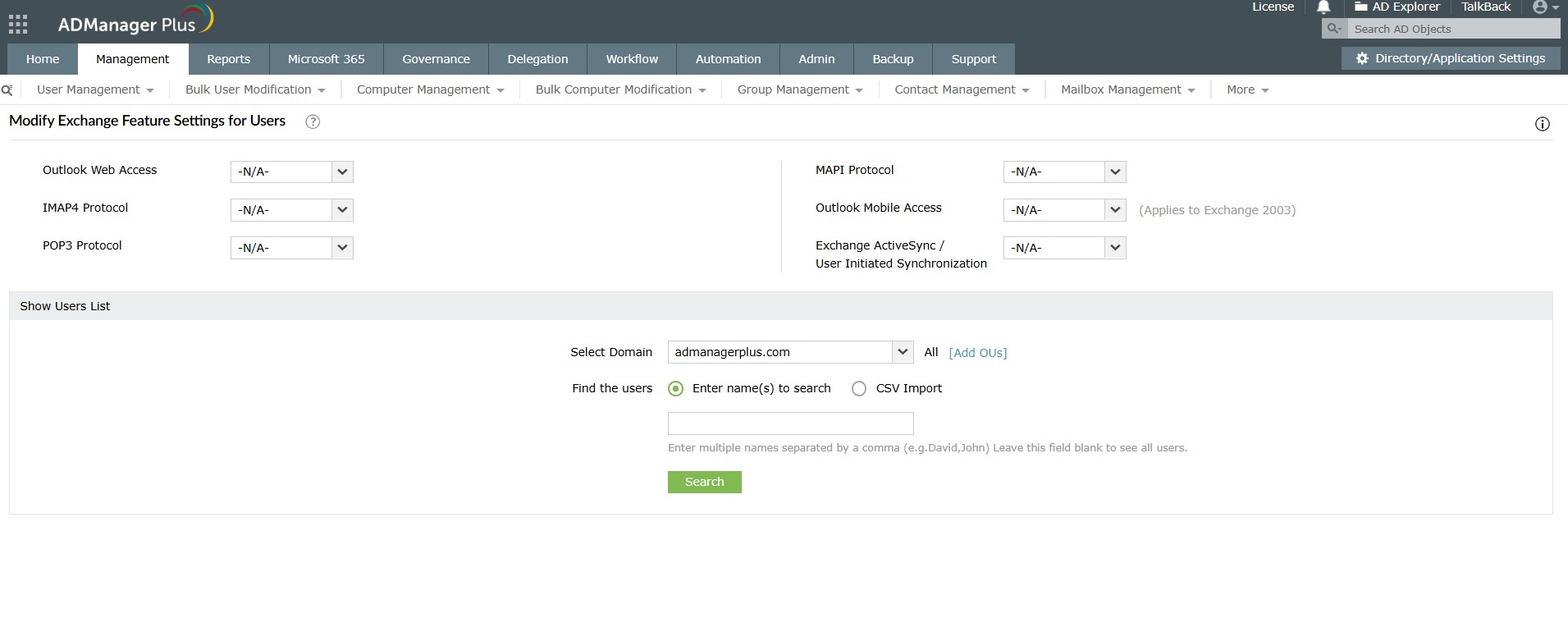Open AD Explorer
The height and width of the screenshot is (618, 1568).
click(1397, 7)
